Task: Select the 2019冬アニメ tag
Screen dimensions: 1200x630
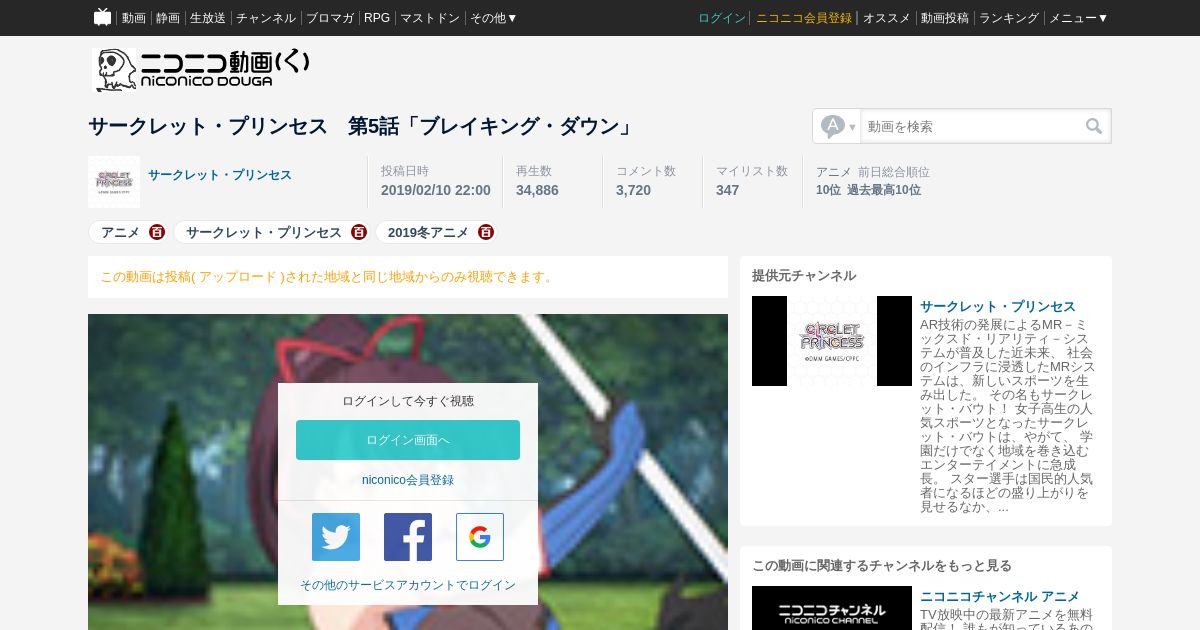Action: pyautogui.click(x=428, y=232)
